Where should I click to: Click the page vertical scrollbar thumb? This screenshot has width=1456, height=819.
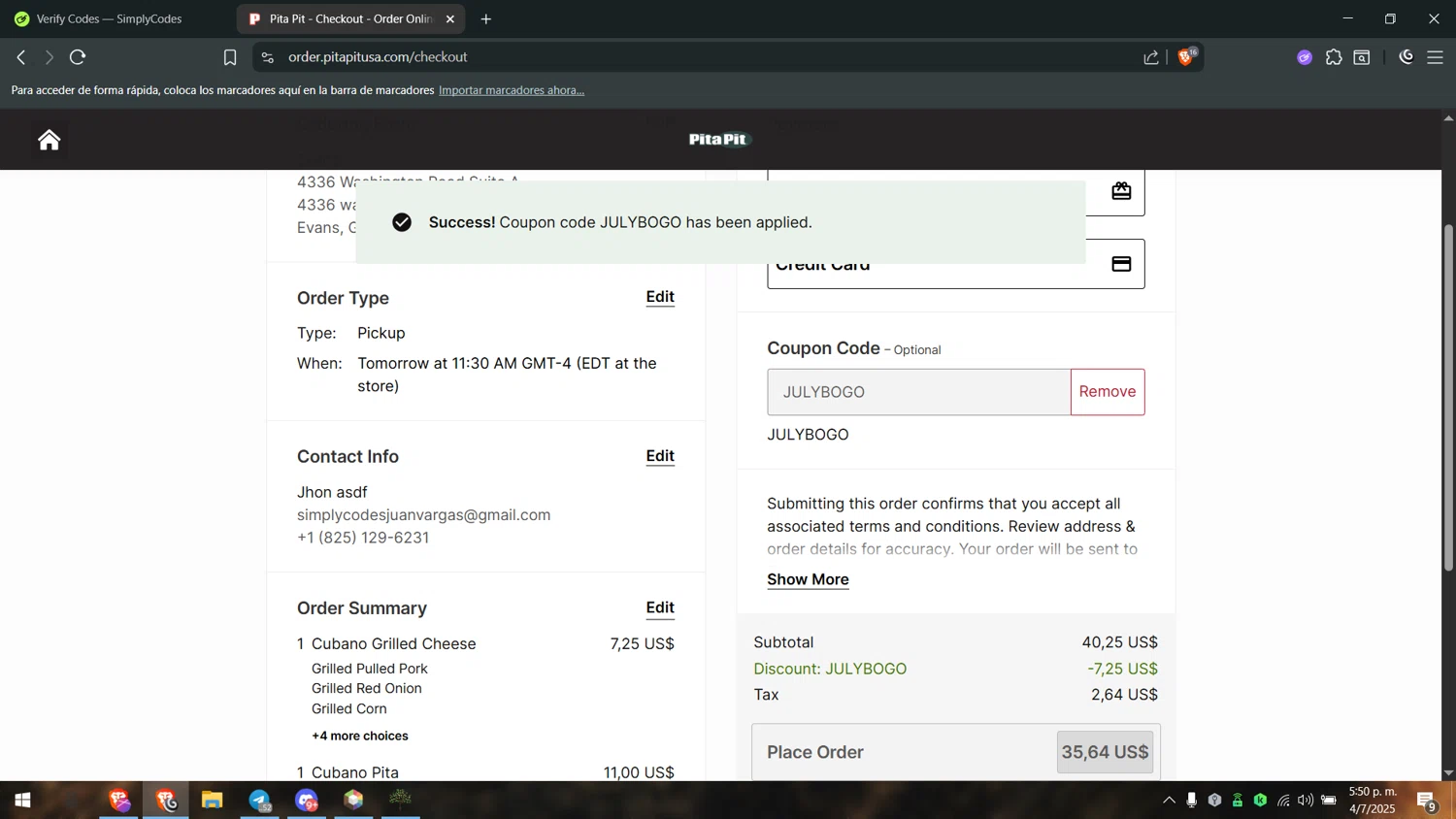[x=1448, y=398]
